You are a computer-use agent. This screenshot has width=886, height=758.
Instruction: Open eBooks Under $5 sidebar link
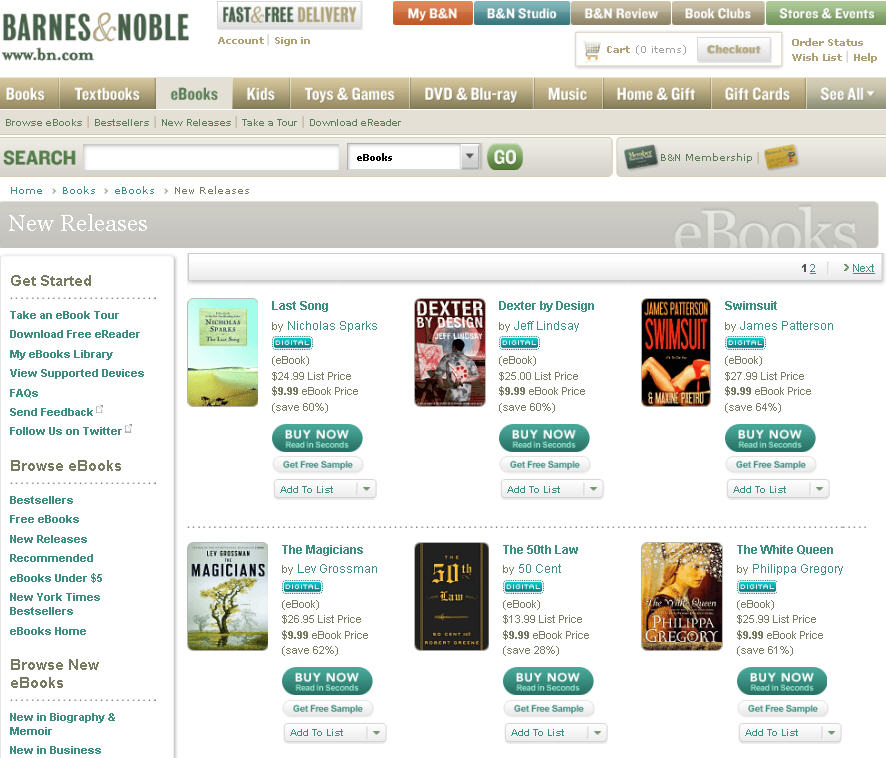pyautogui.click(x=56, y=578)
